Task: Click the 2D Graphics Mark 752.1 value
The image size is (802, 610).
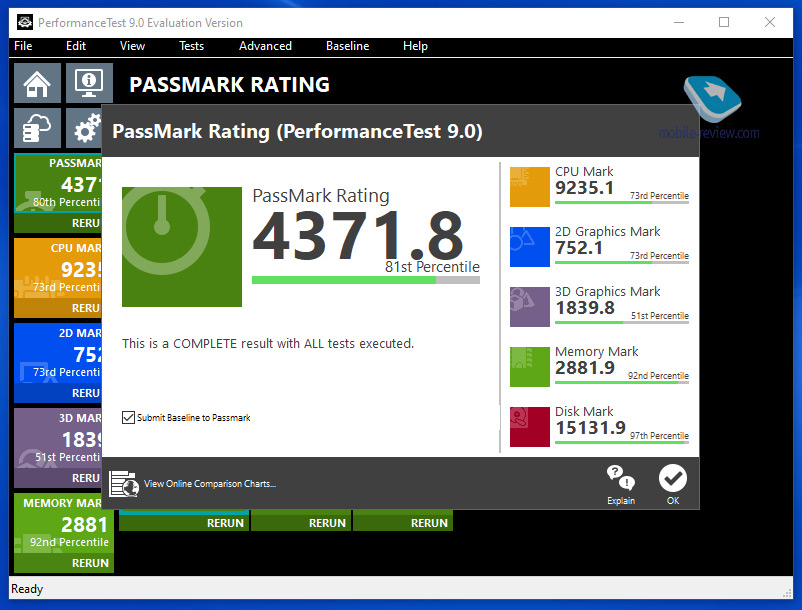Action: pyautogui.click(x=579, y=248)
